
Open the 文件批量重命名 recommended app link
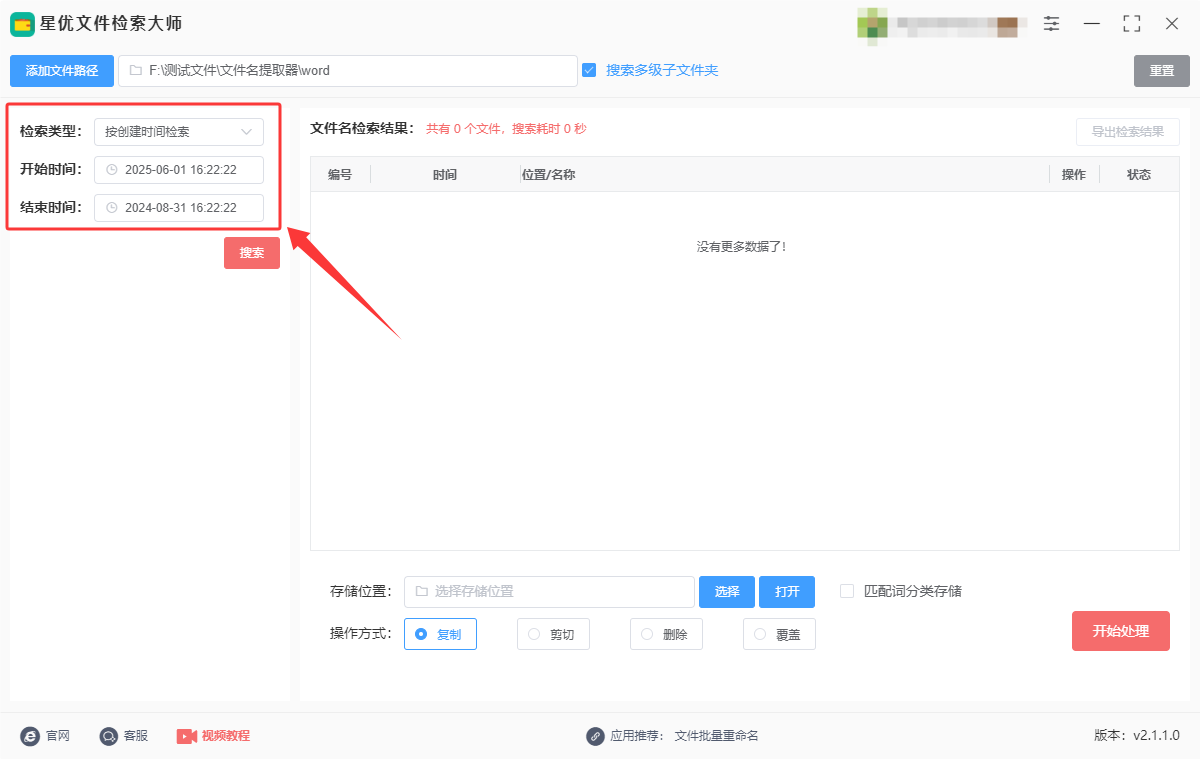(717, 736)
